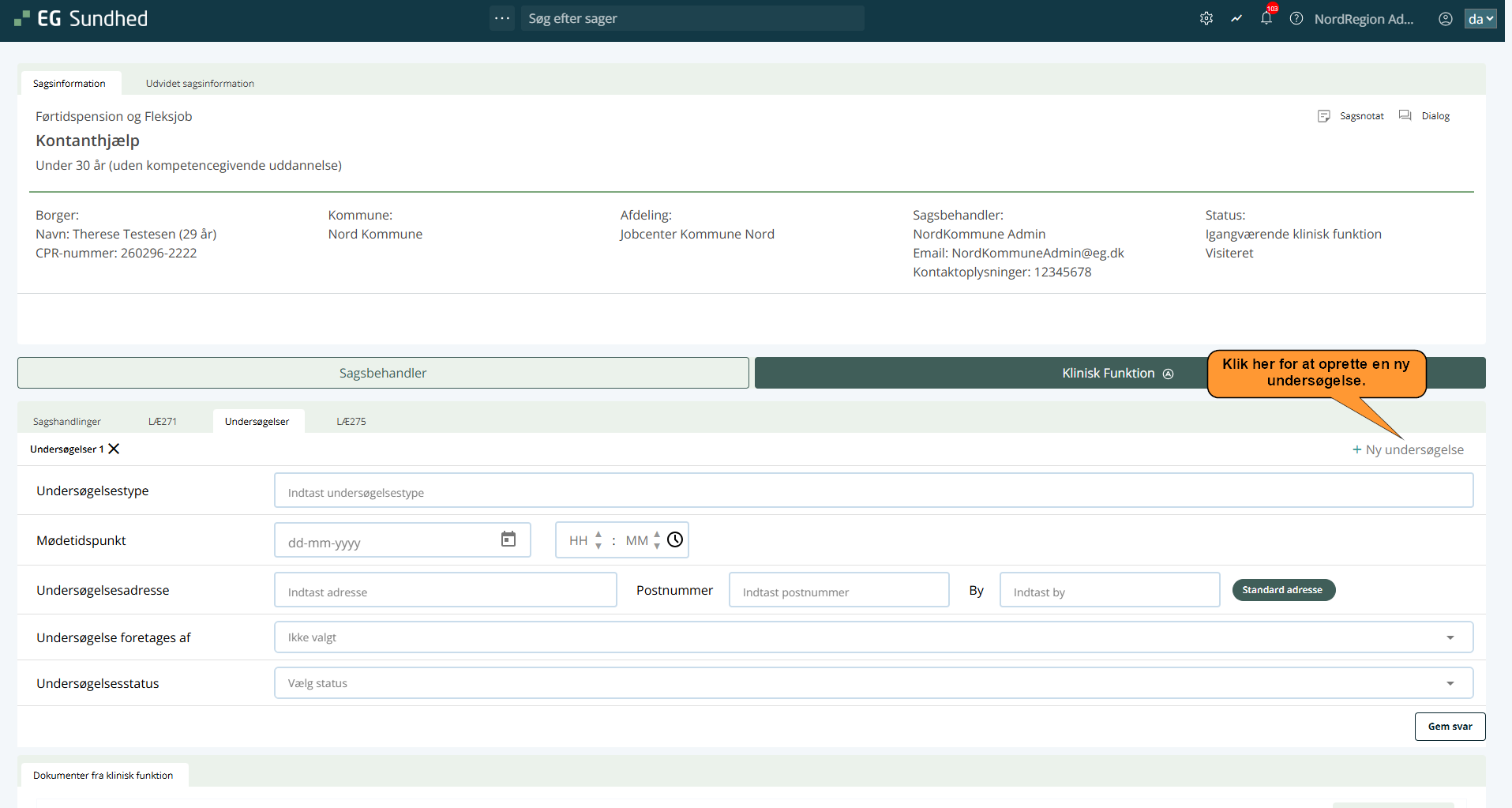Screen dimensions: 1512x808
Task: Click the help question mark icon
Action: (x=1296, y=18)
